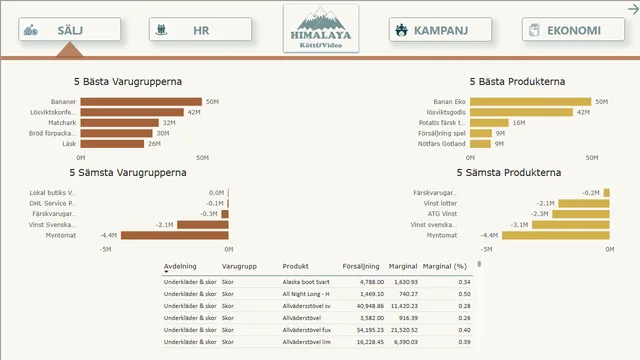640x360 pixels.
Task: Click the 'Lokal butiks V...' label
Action: [x=52, y=193]
